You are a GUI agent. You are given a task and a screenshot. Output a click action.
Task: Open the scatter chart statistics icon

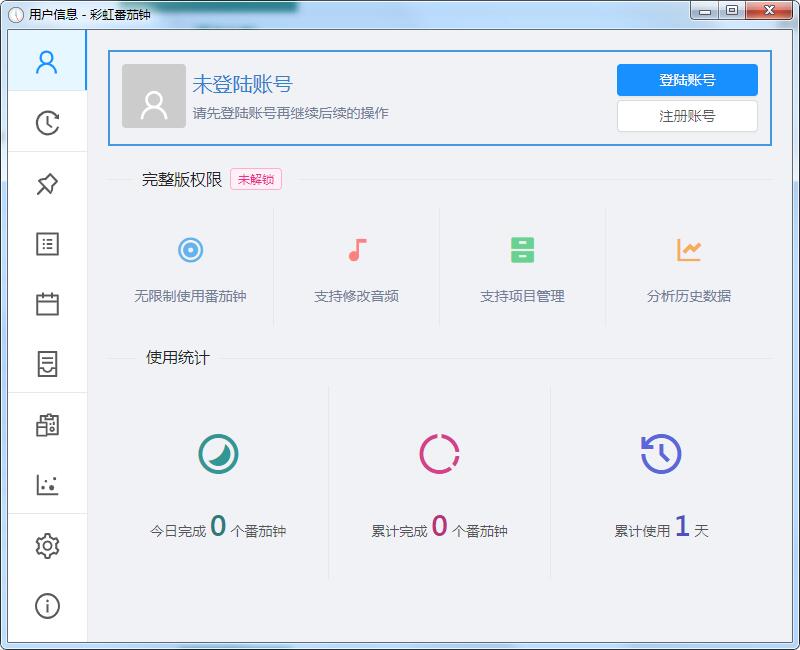click(x=47, y=485)
